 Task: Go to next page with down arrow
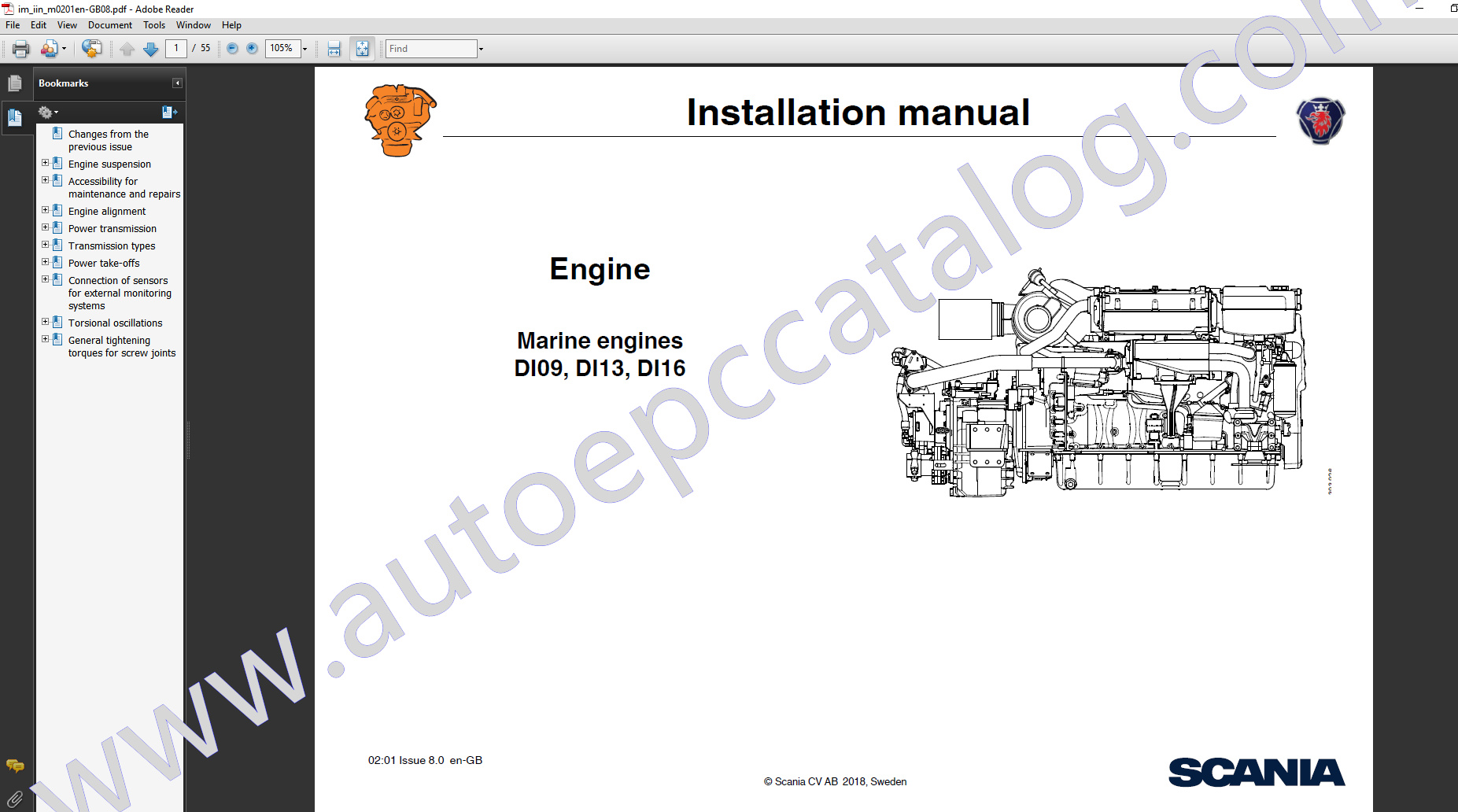(150, 49)
